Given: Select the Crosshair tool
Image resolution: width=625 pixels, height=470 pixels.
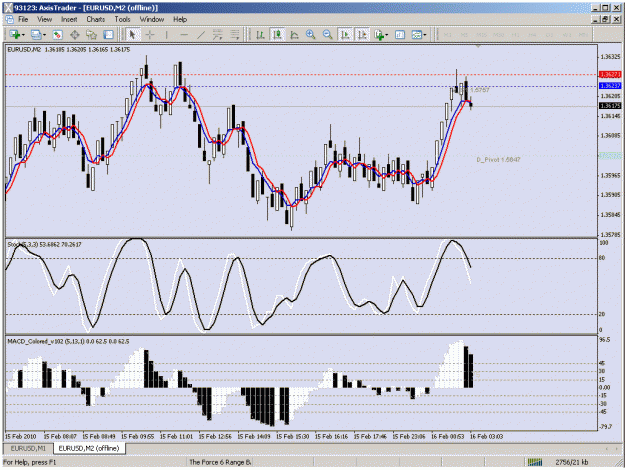Looking at the screenshot, I should click(150, 35).
